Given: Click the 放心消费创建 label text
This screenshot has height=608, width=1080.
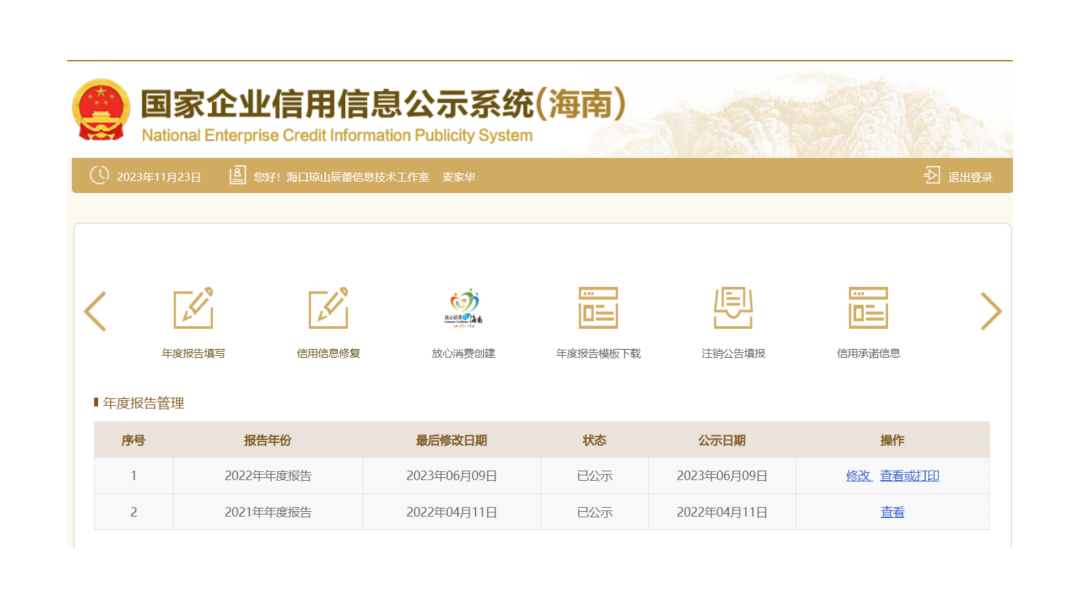Looking at the screenshot, I should pos(464,353).
